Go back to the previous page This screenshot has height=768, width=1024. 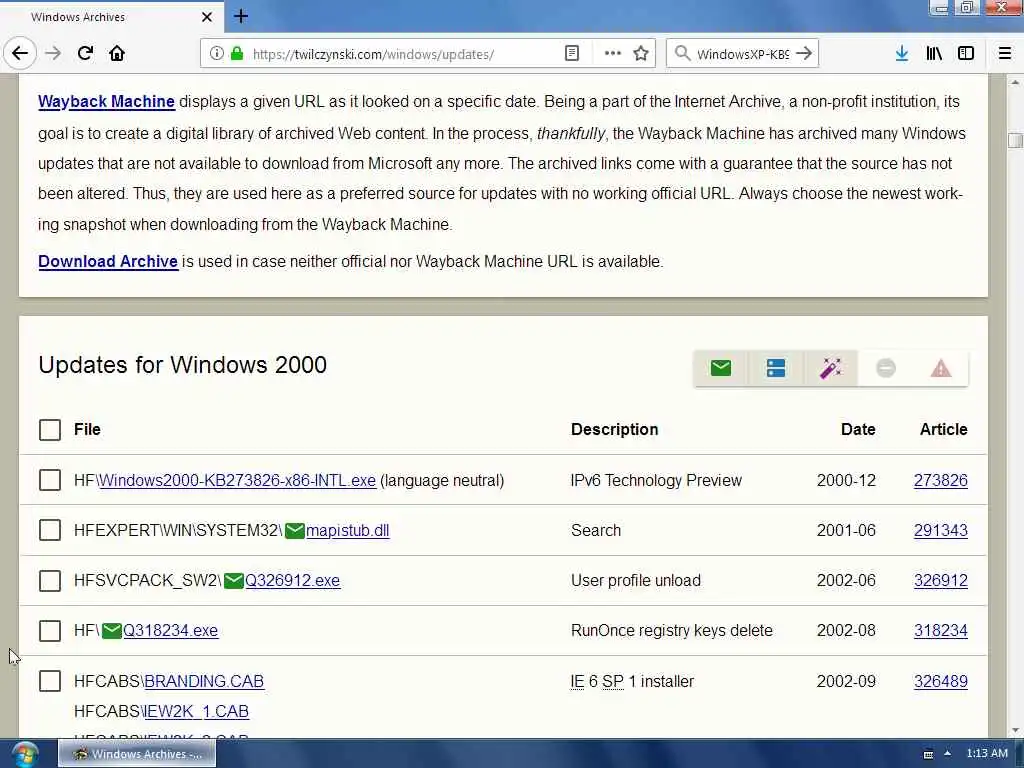20,54
